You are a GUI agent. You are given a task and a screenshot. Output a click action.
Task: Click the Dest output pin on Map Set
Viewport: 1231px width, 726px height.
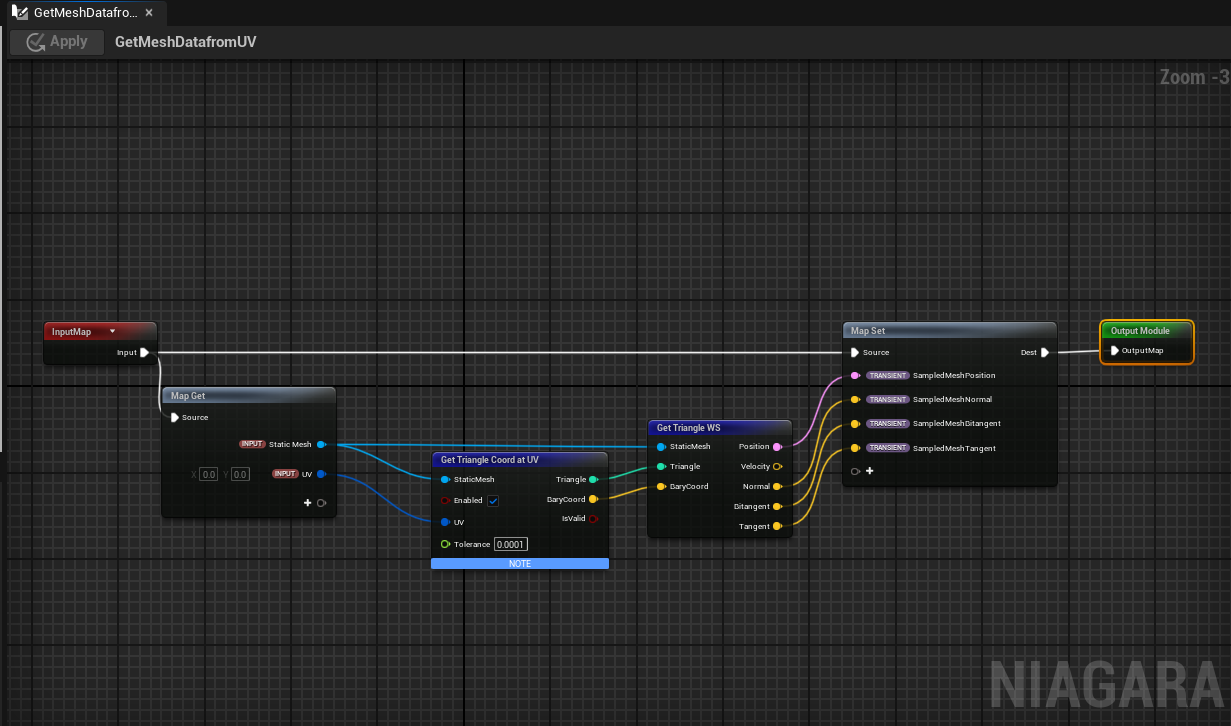point(1045,352)
